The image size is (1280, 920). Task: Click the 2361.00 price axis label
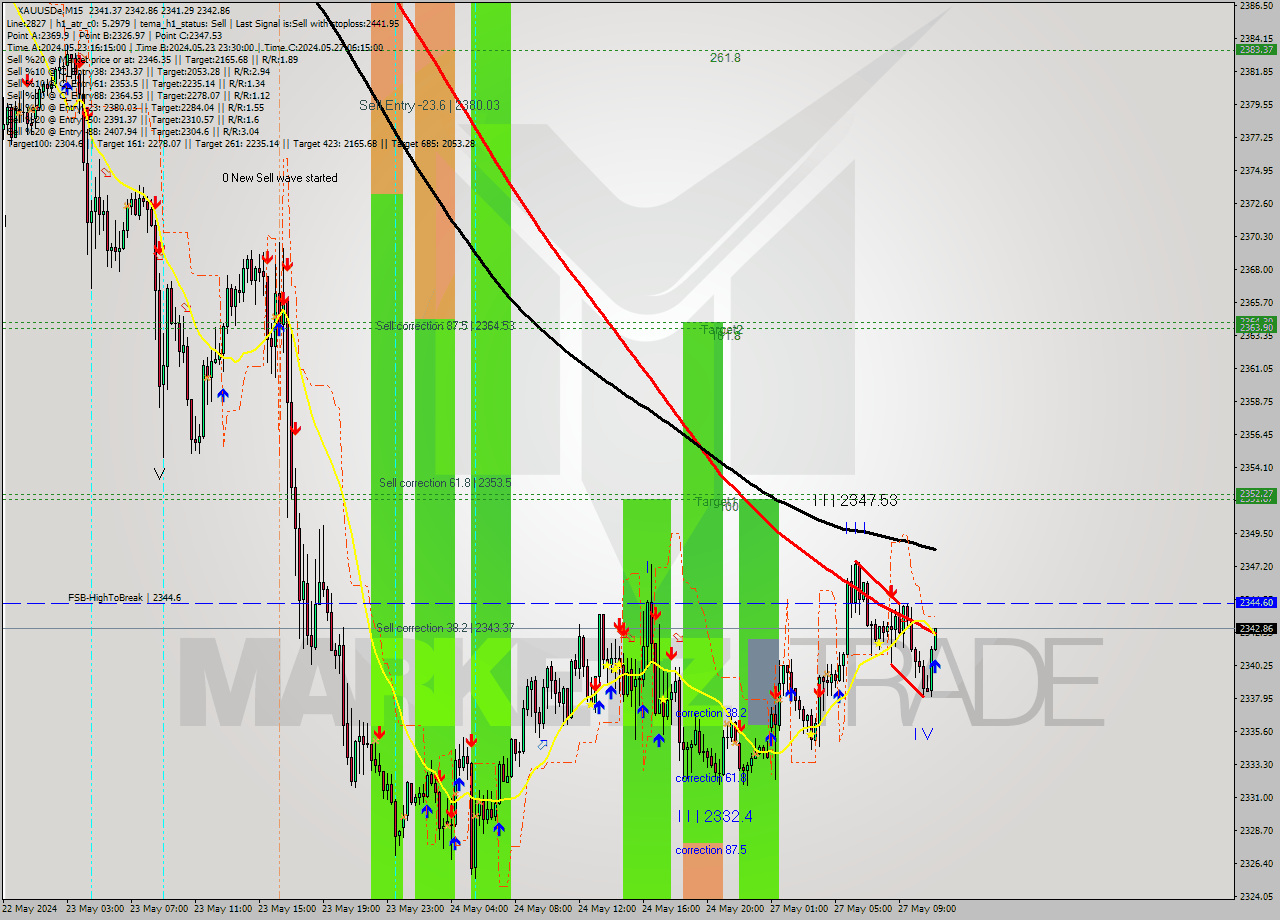pos(1256,368)
